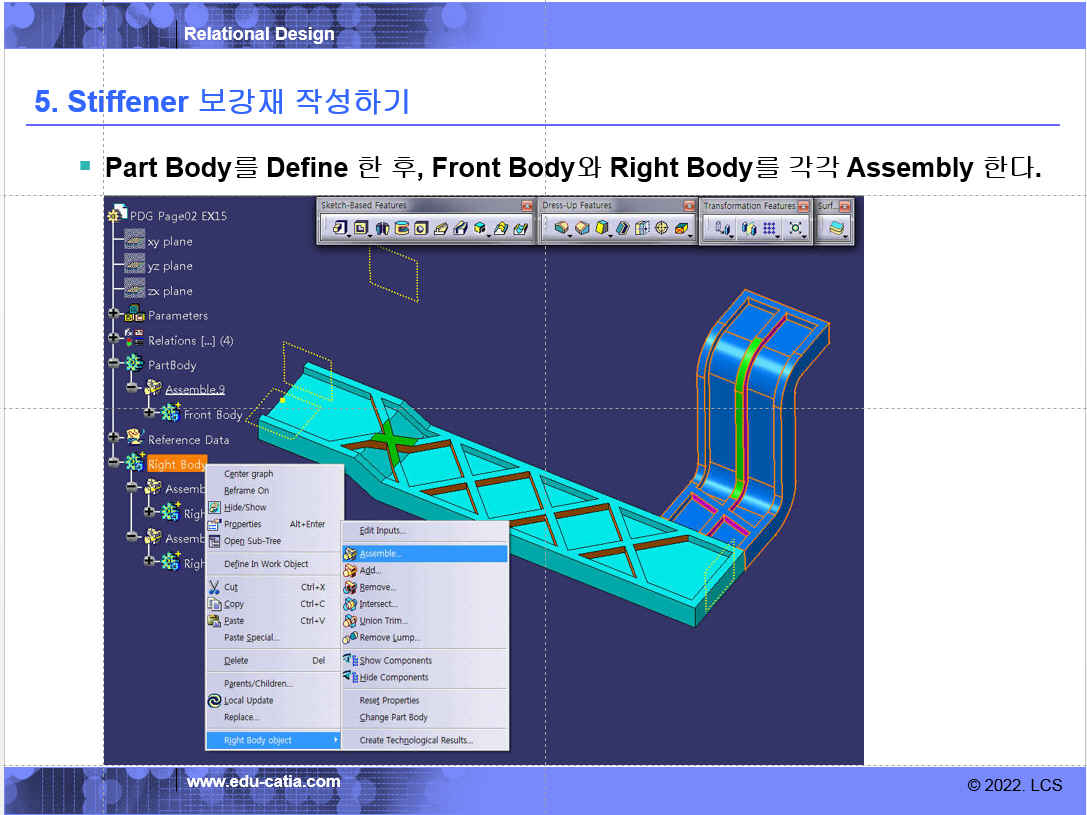Click the Pocket tool icon
This screenshot has height=815, width=1087.
[361, 229]
